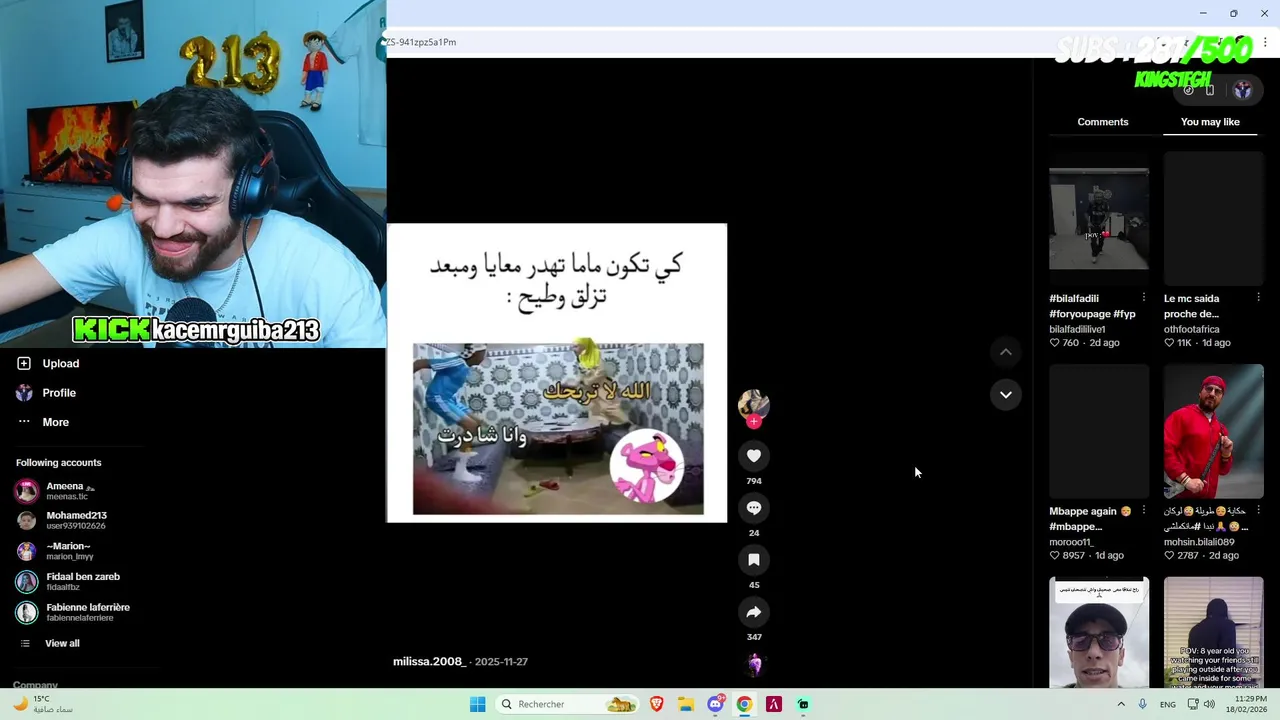Open the othfootafrica author link

[x=1191, y=329]
